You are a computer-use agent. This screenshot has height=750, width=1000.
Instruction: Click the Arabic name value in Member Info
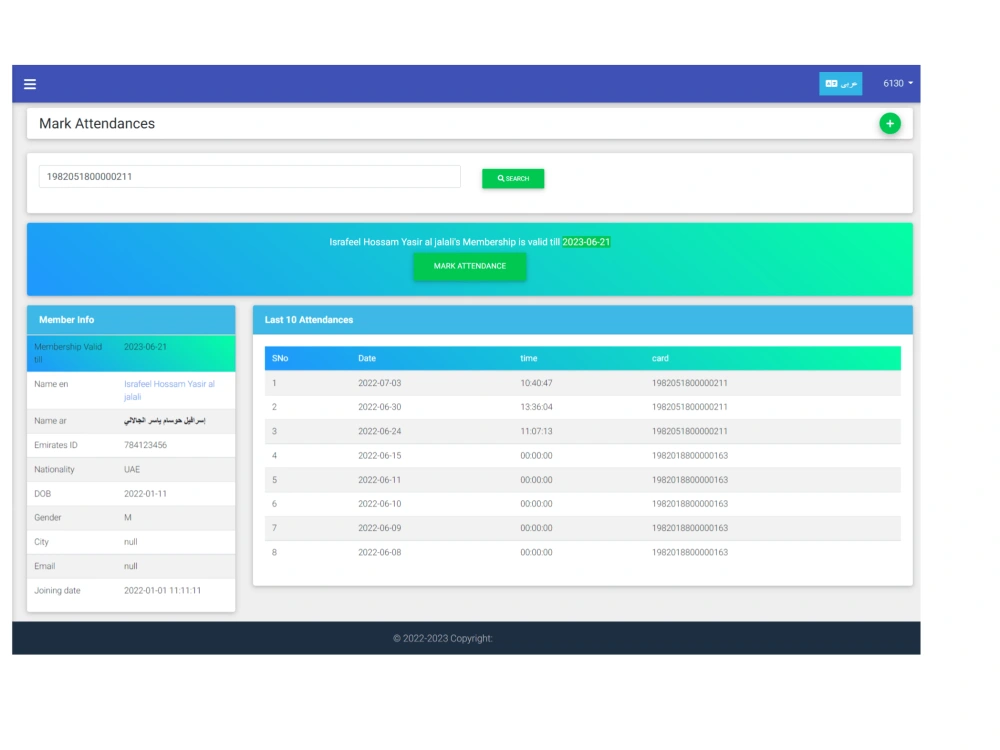165,421
